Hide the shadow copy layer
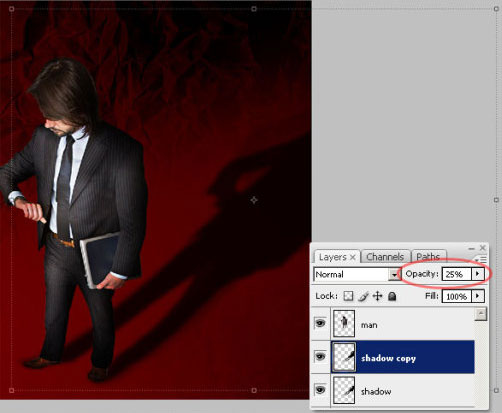 320,357
